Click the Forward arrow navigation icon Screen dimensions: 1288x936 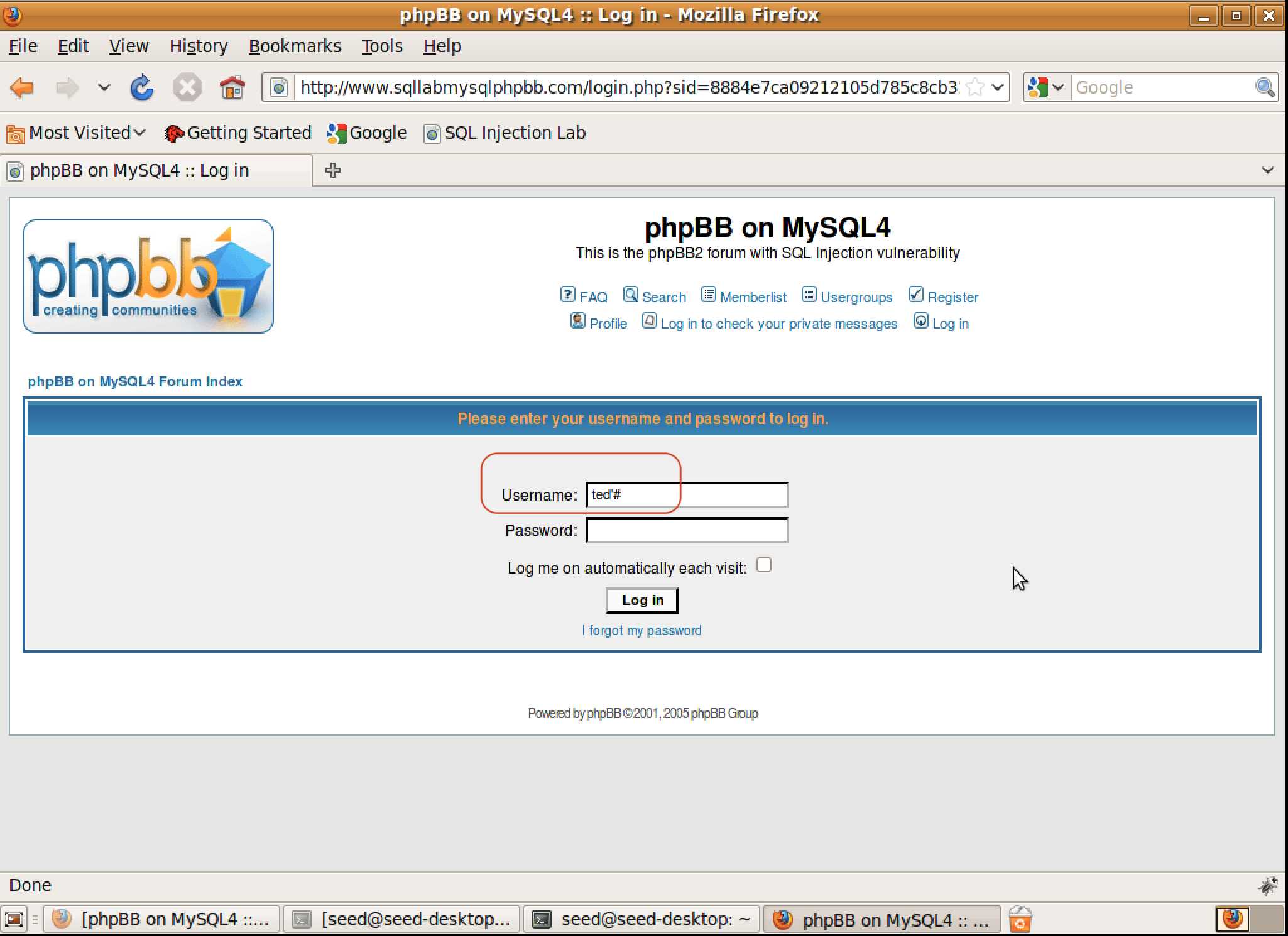(67, 87)
